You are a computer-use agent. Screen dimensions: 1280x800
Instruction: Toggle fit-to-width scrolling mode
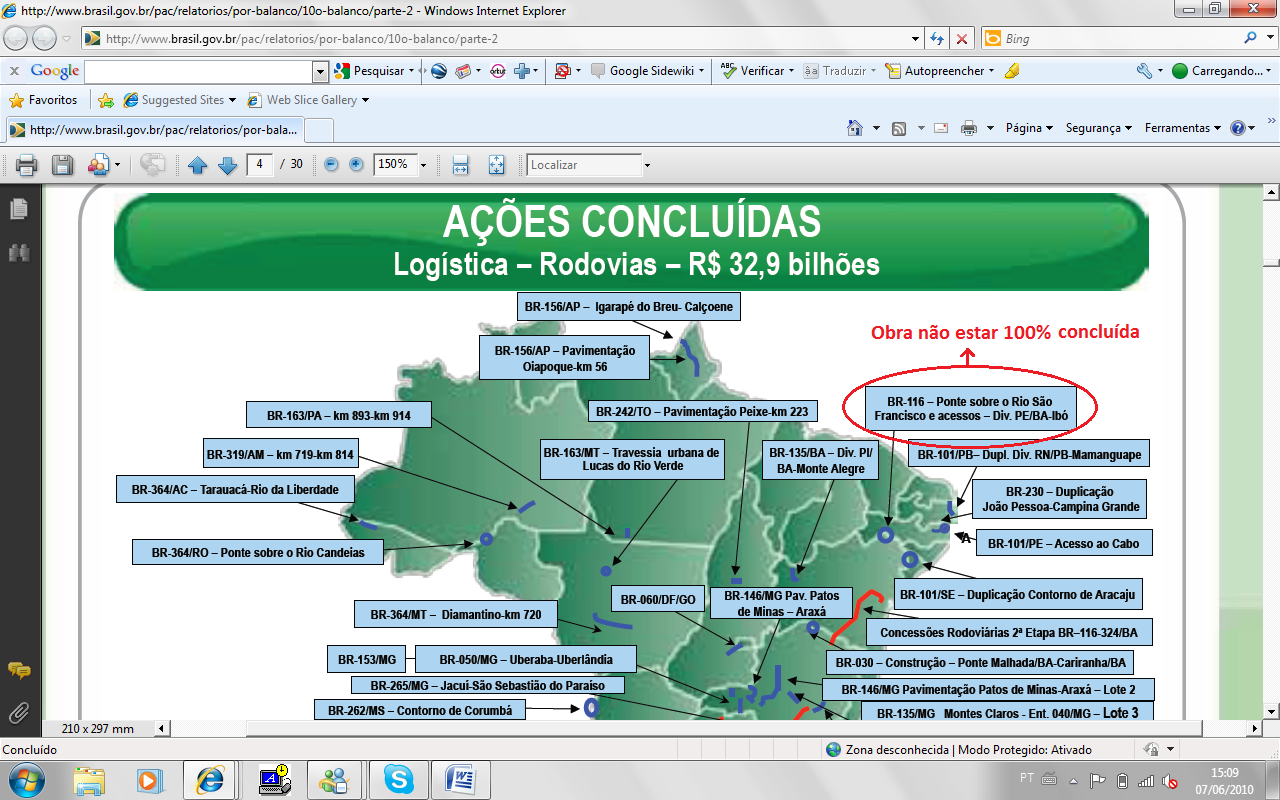coord(461,165)
